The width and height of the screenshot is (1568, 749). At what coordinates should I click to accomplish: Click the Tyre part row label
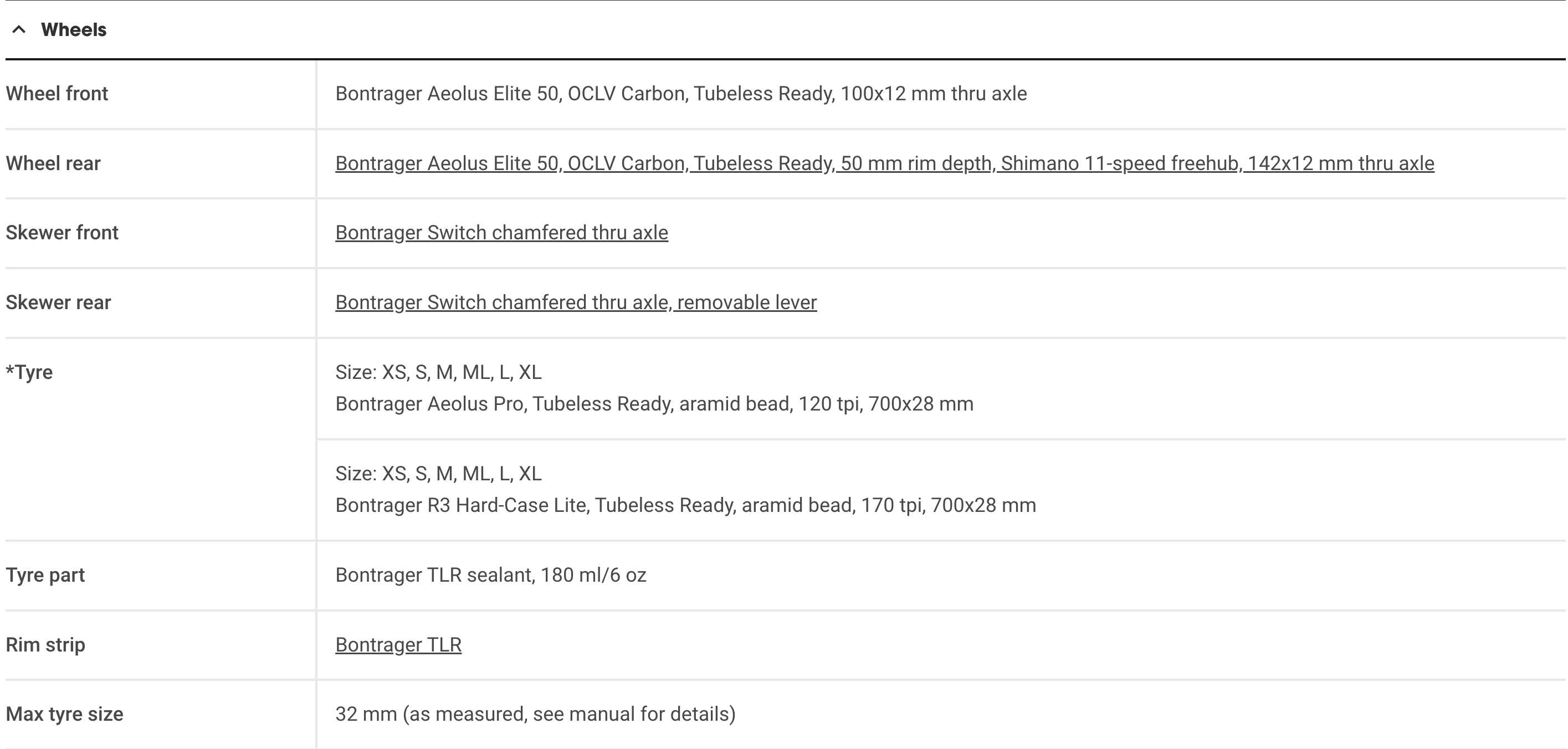coord(45,575)
